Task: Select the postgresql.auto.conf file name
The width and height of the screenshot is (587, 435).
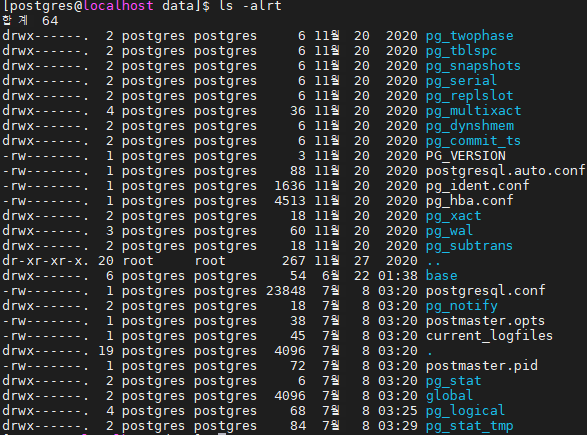Action: (505, 171)
